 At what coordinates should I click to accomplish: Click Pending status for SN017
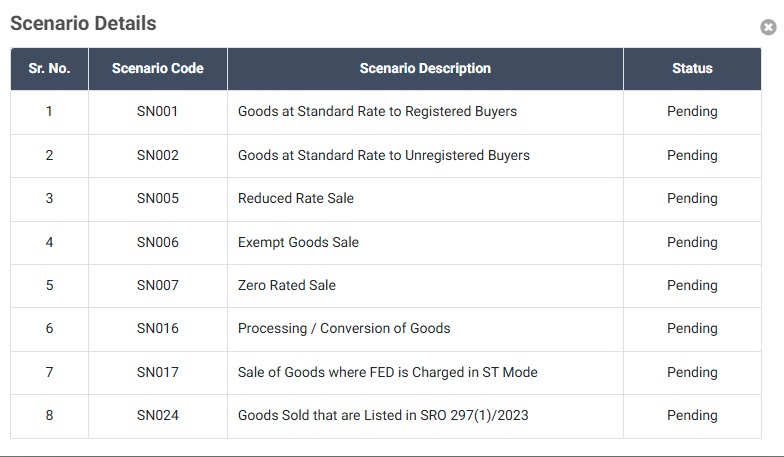point(692,372)
